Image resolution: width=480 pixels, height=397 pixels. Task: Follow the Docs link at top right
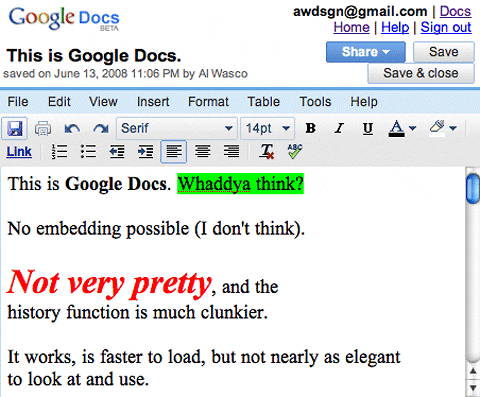click(x=455, y=12)
